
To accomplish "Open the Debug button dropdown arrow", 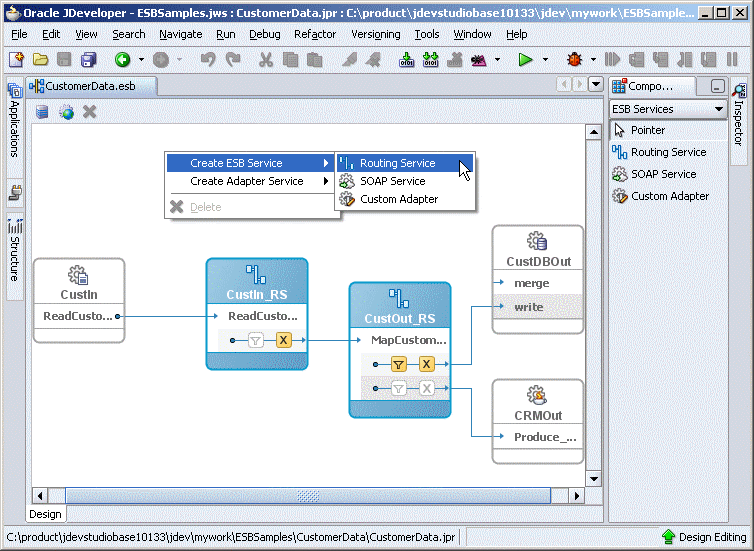I will (593, 60).
